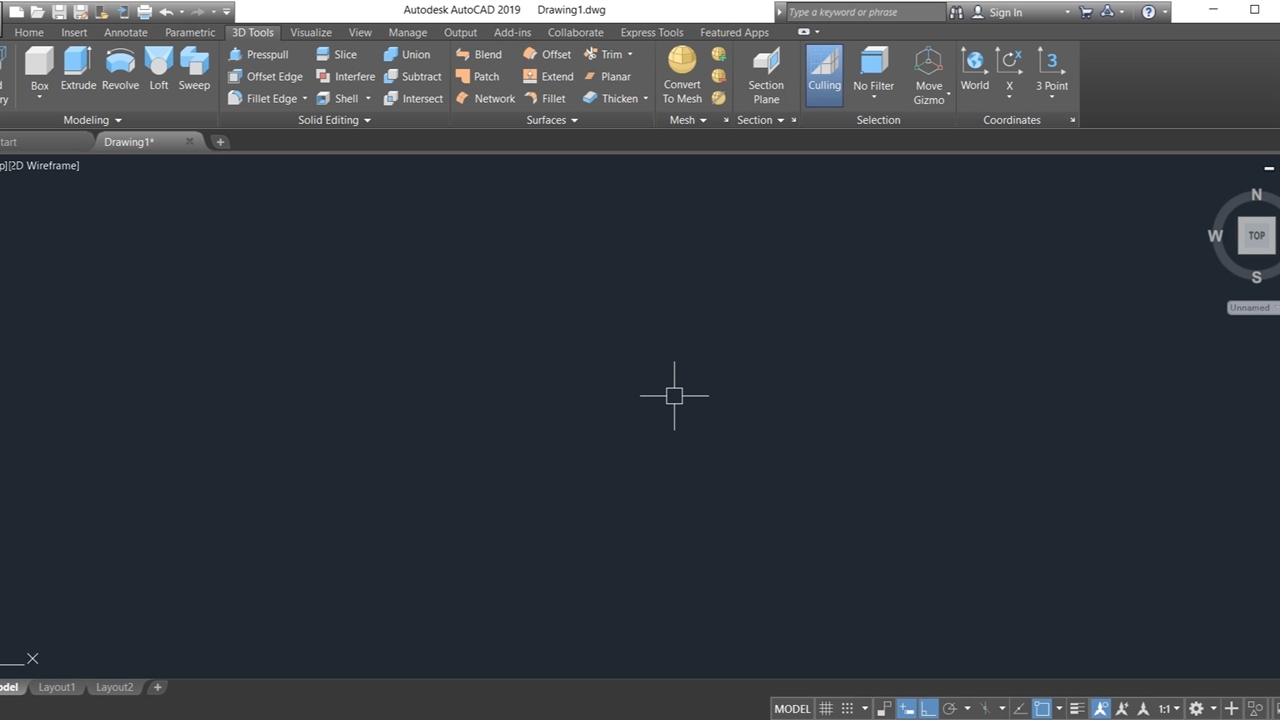Expand the Box dropdown arrow

pos(39,98)
